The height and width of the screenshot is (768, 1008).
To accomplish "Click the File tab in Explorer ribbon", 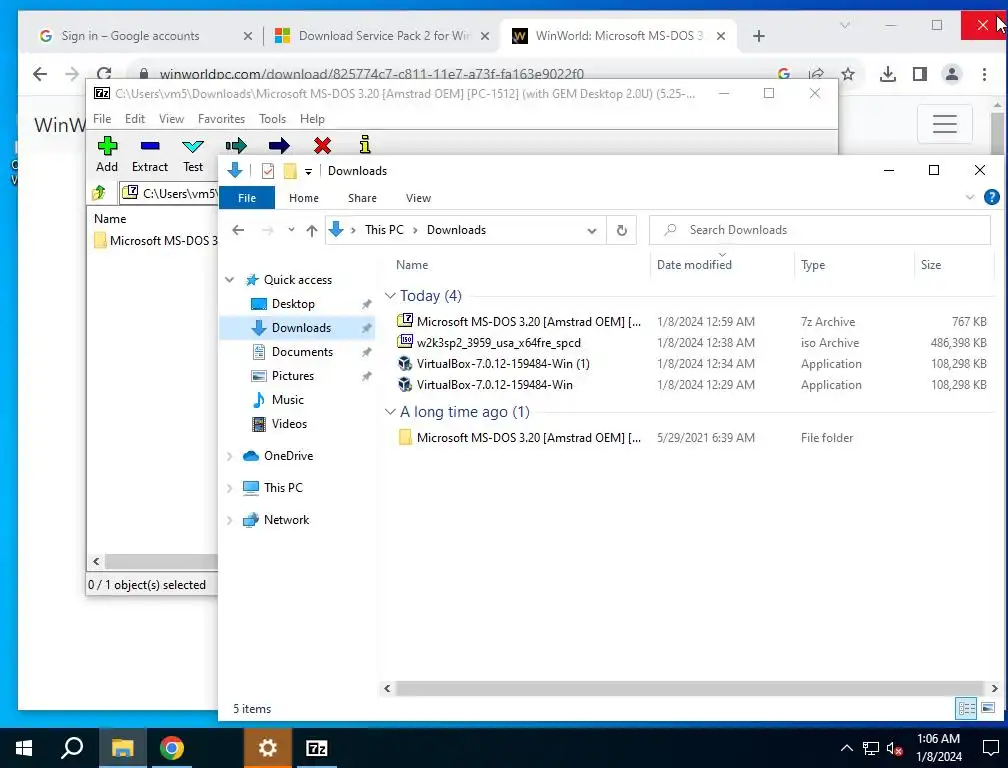I will point(247,198).
